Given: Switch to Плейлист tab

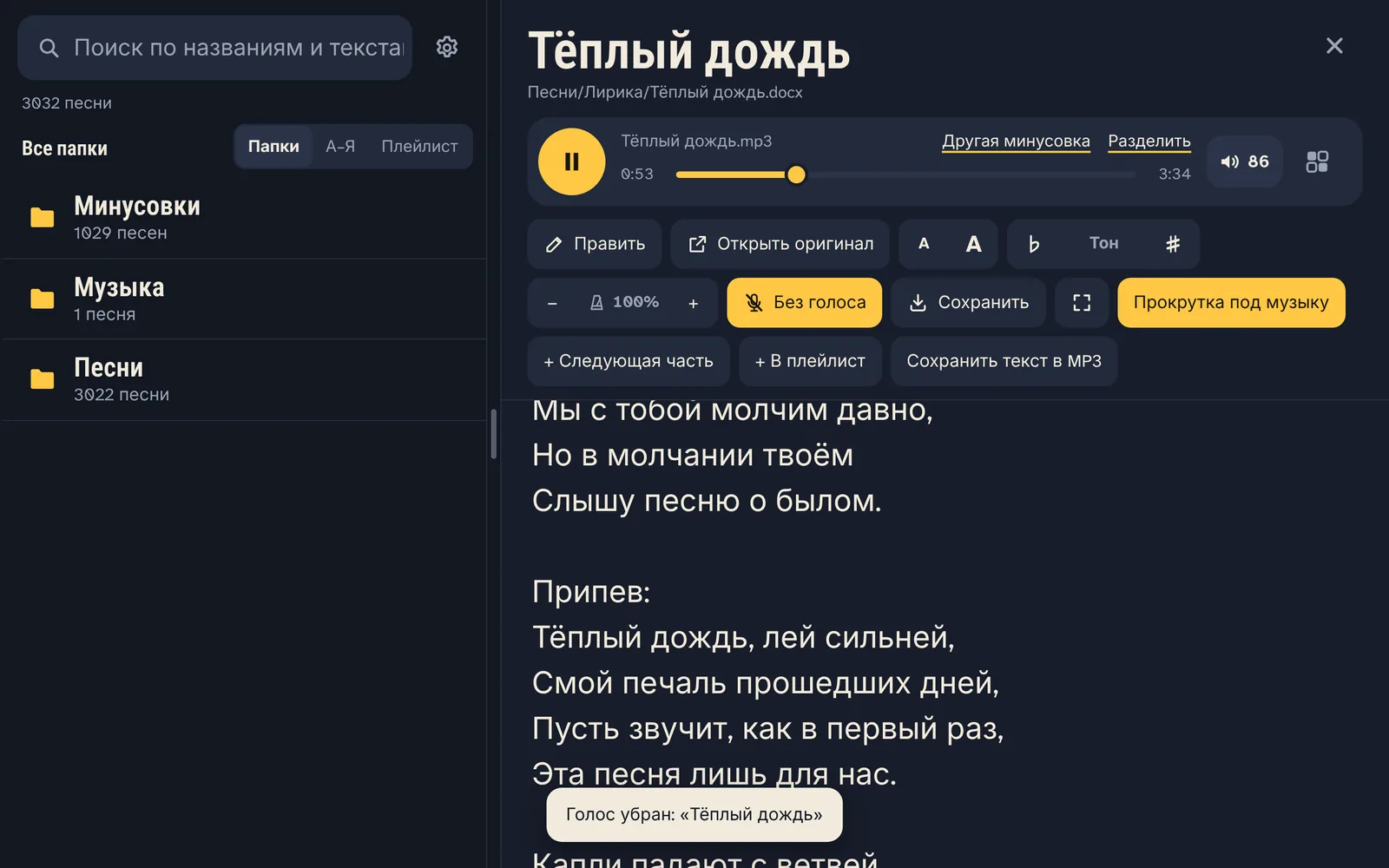Looking at the screenshot, I should (419, 147).
